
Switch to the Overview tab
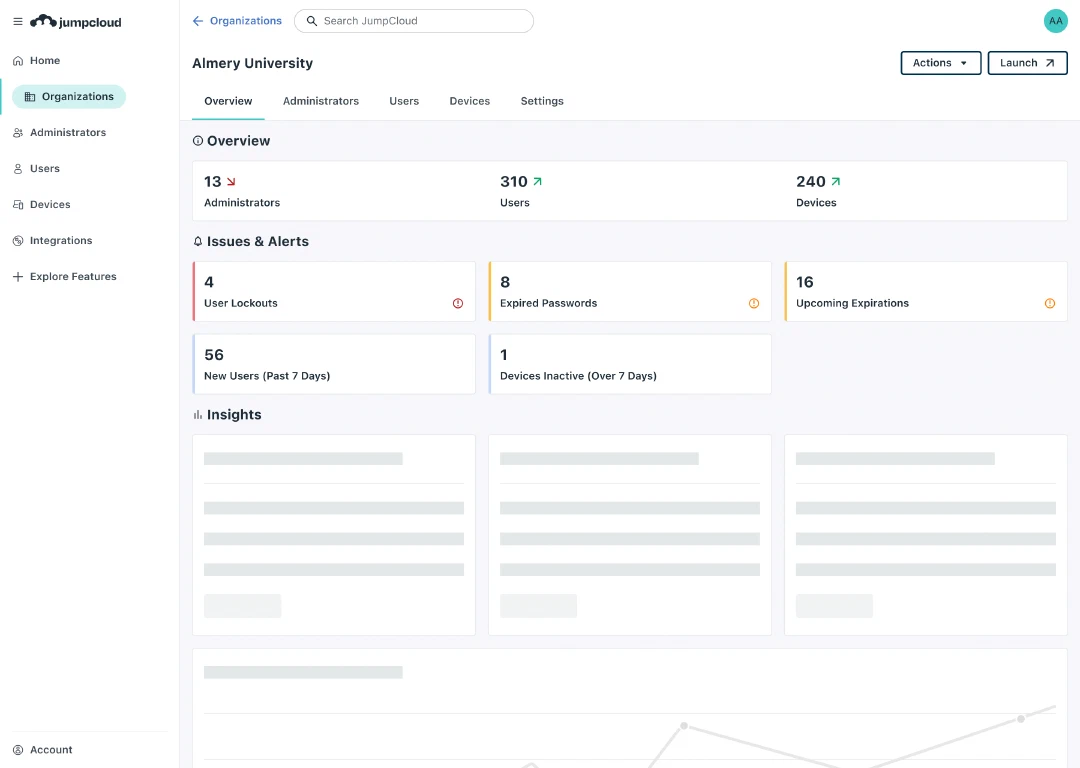pos(228,101)
